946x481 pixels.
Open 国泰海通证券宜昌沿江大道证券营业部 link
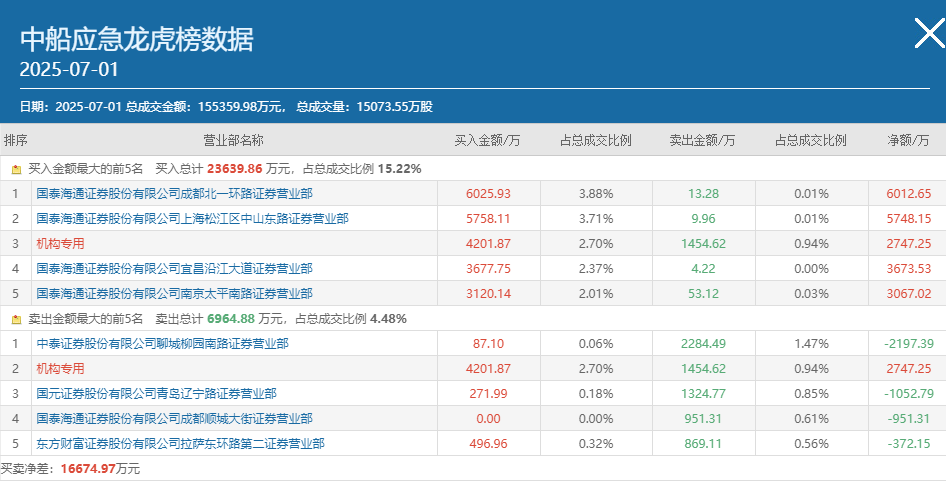pyautogui.click(x=174, y=269)
